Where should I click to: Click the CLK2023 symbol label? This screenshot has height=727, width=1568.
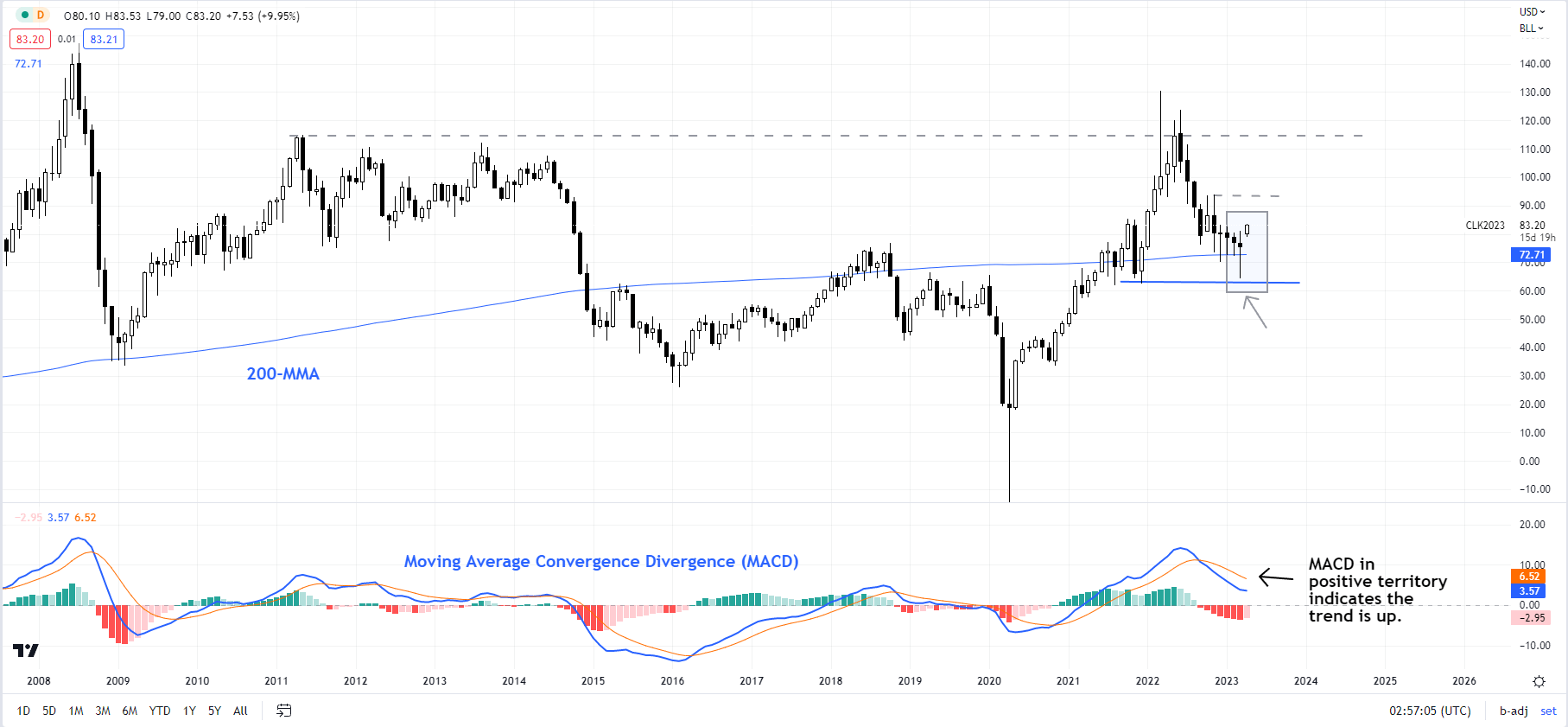(x=1485, y=226)
